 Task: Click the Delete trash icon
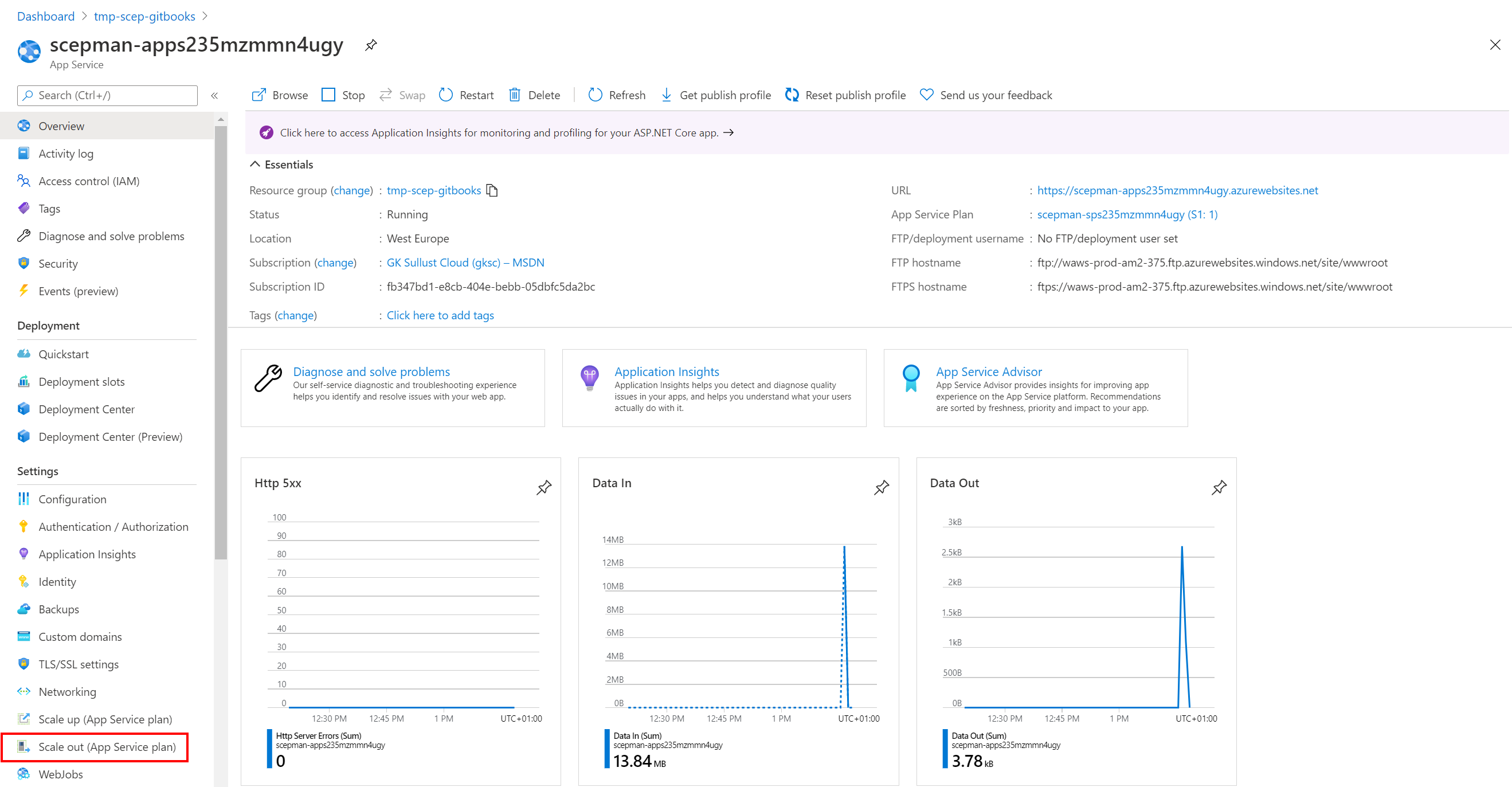(514, 95)
